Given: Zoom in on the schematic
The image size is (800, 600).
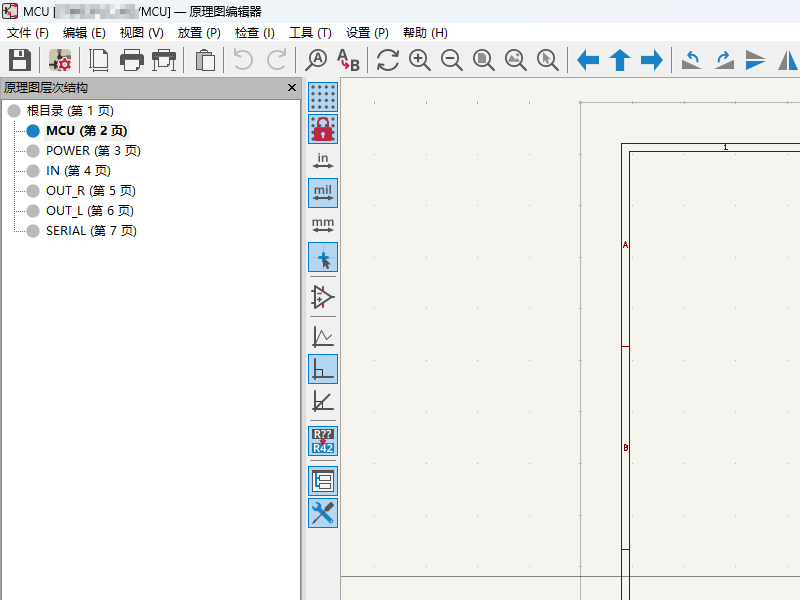Looking at the screenshot, I should coord(420,60).
